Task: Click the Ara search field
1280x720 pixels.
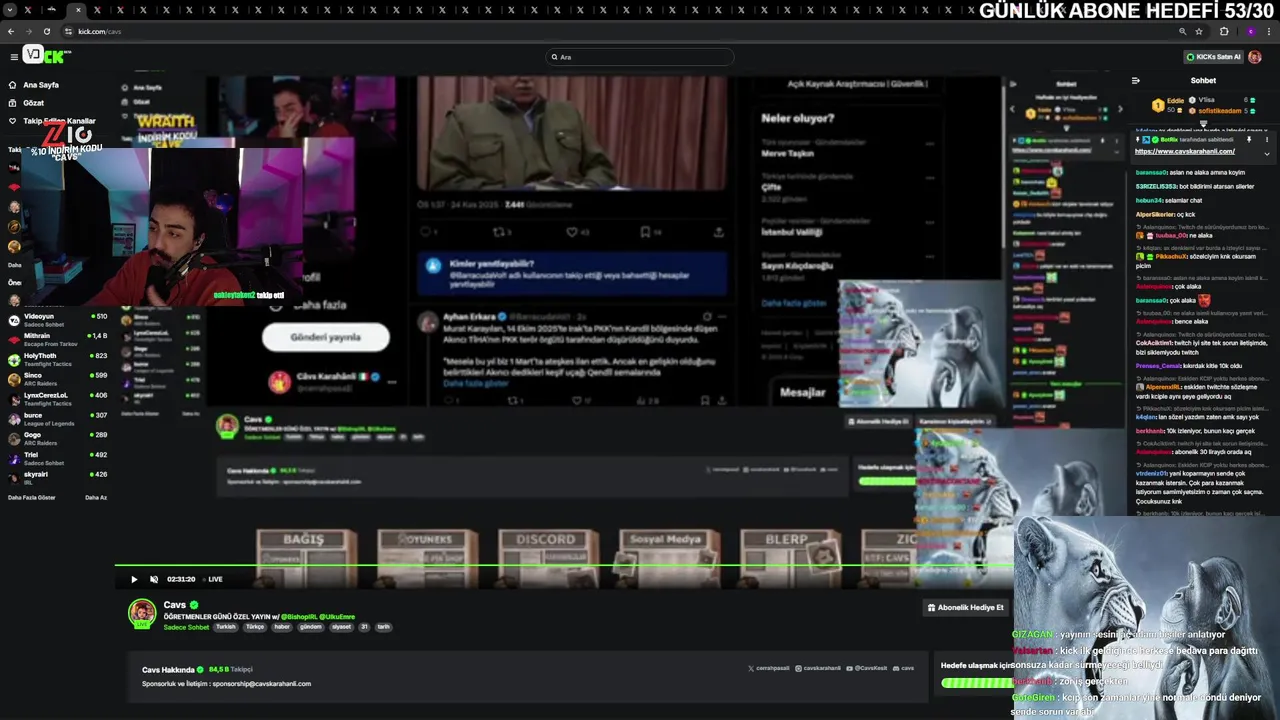Action: 640,57
